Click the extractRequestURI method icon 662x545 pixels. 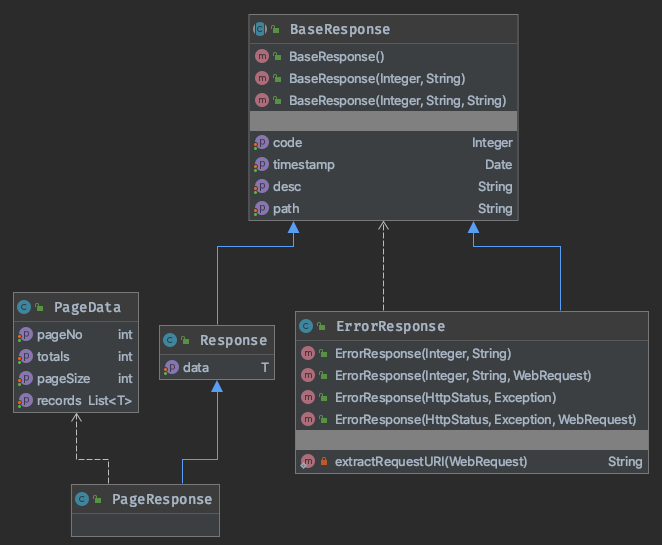[x=307, y=461]
